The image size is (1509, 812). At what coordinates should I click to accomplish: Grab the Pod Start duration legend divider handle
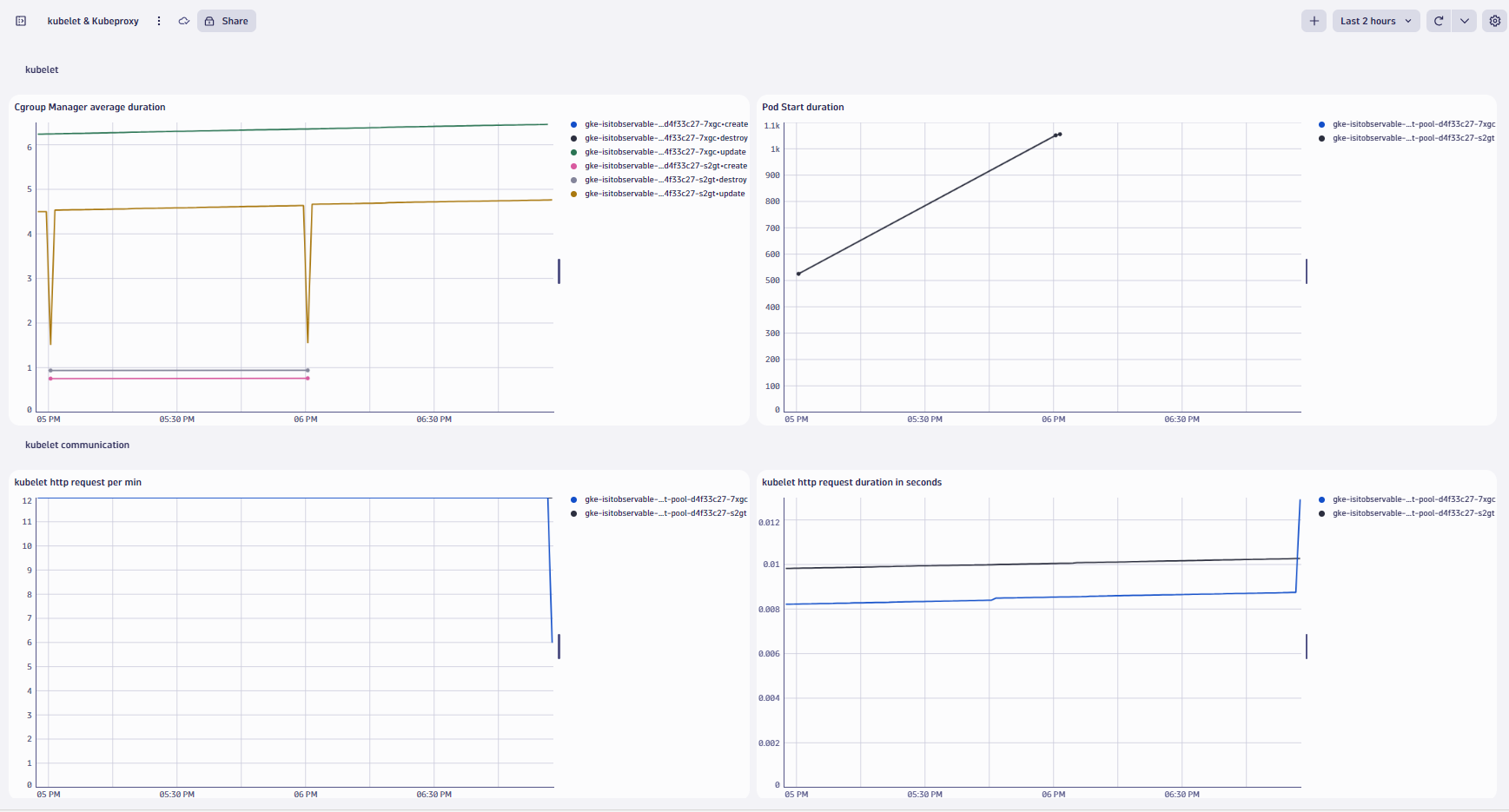[1306, 271]
